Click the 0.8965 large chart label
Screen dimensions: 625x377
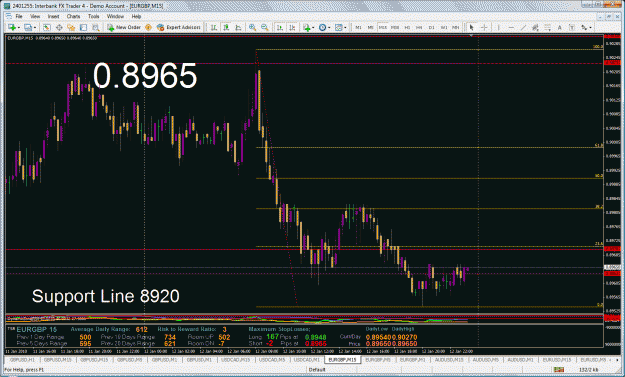coord(145,76)
